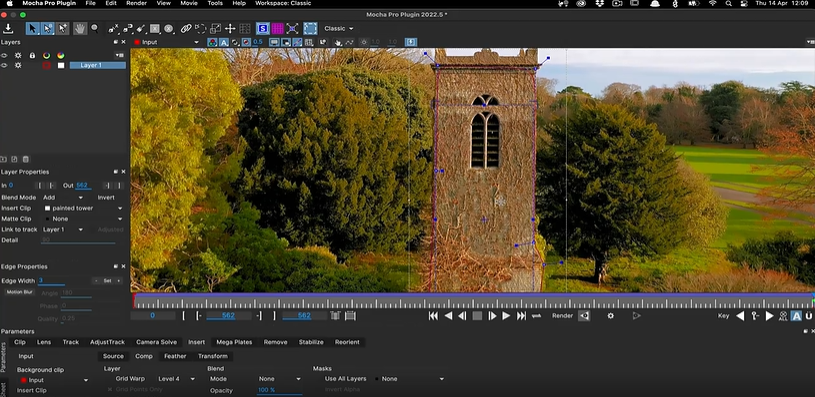Click the trash icon under Layers
The width and height of the screenshot is (815, 397).
tap(25, 159)
